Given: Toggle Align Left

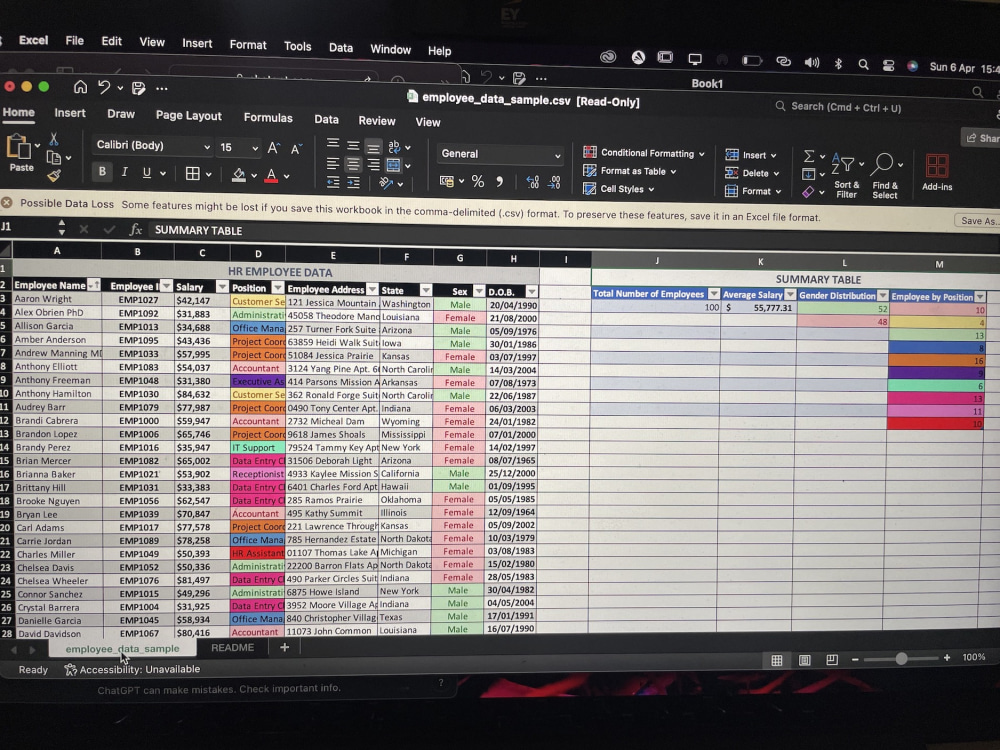Looking at the screenshot, I should [332, 164].
